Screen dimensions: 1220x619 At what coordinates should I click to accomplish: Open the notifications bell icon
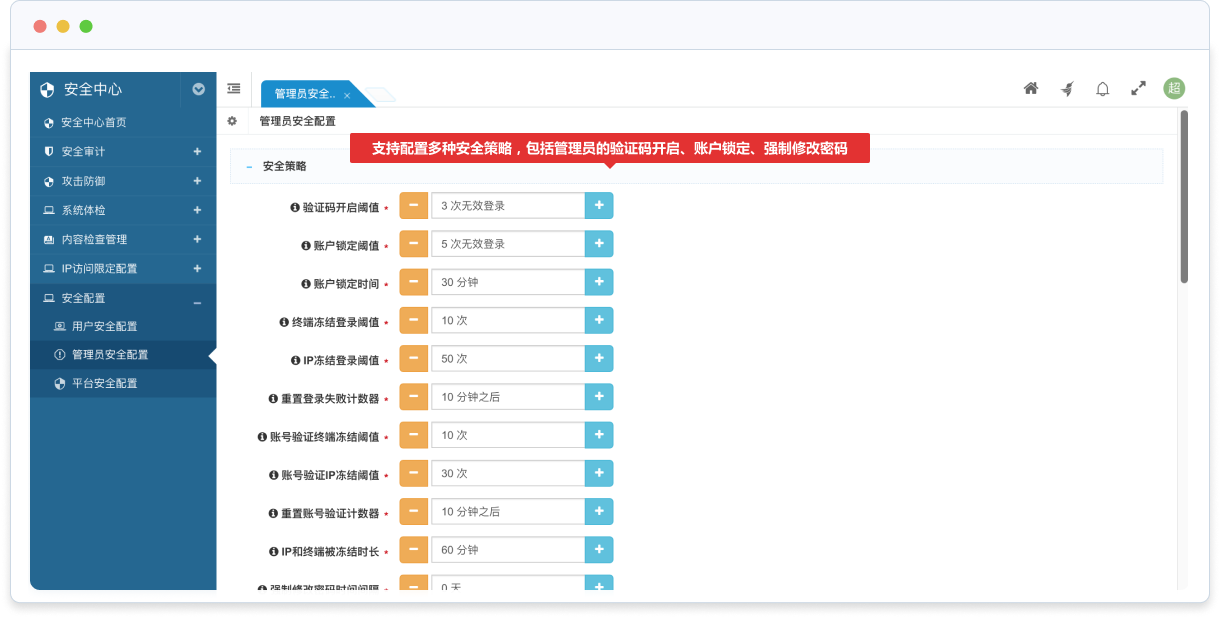(x=1103, y=88)
